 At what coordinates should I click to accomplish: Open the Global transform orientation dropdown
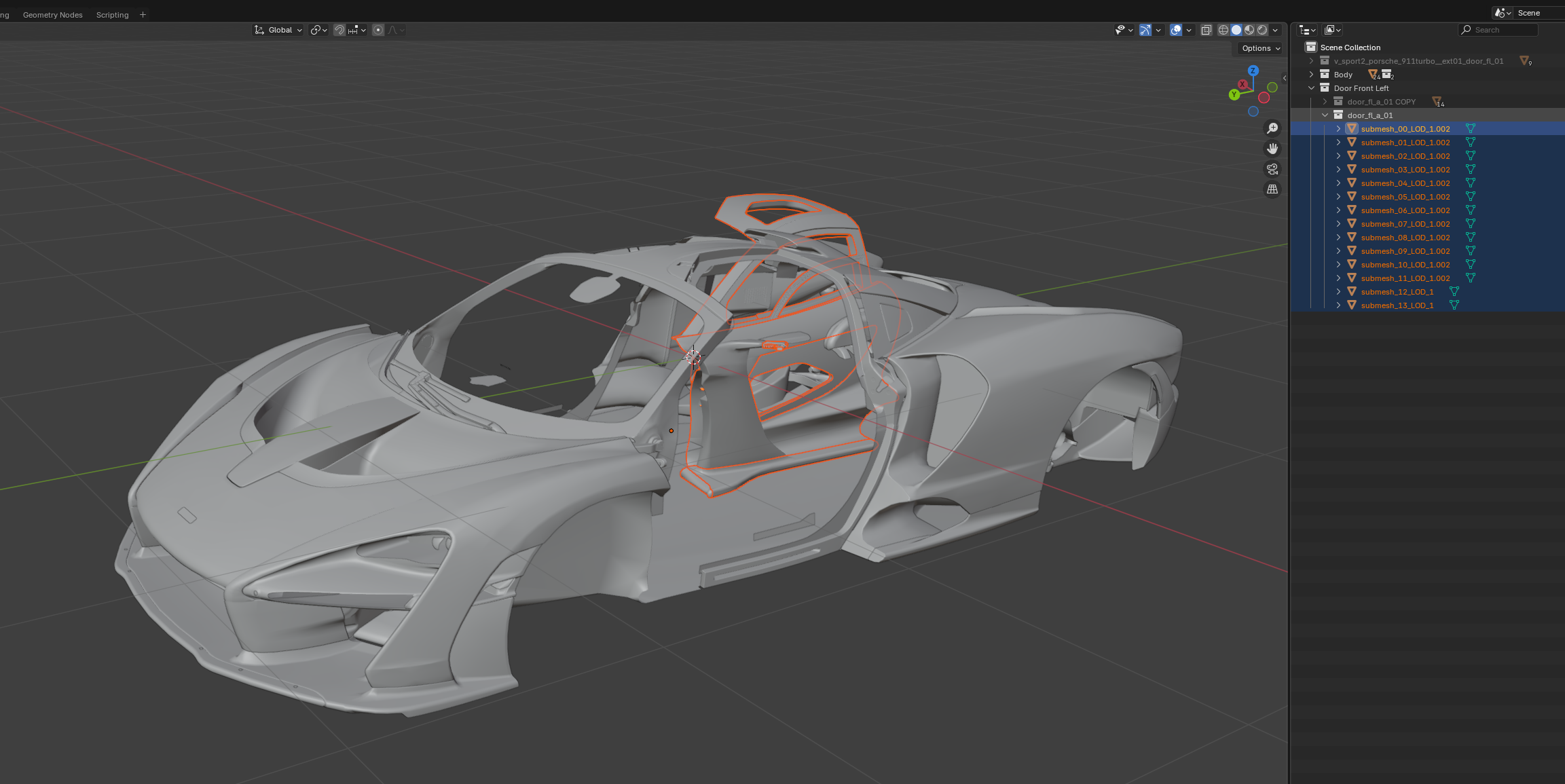[x=278, y=30]
